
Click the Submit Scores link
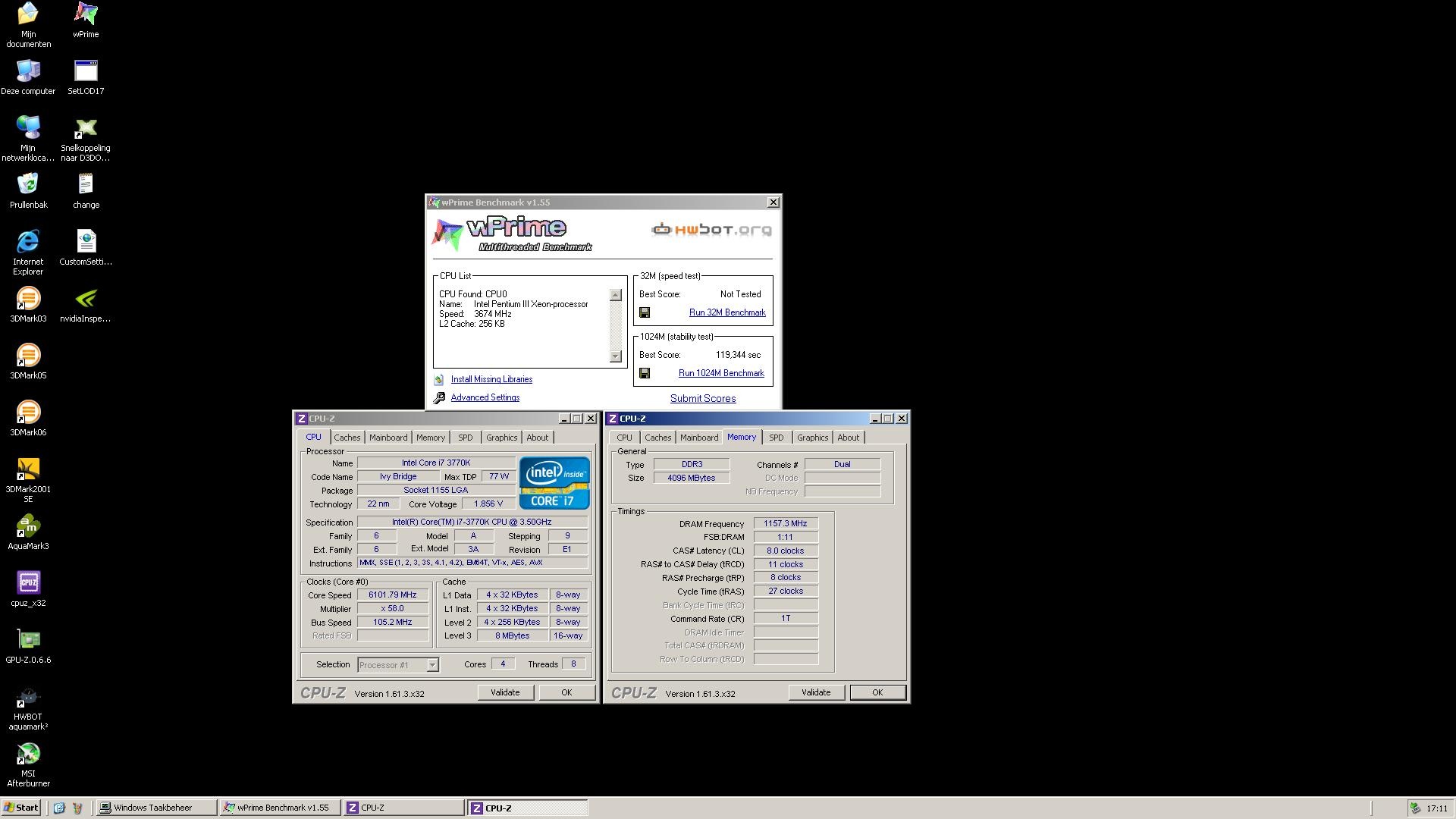point(702,398)
